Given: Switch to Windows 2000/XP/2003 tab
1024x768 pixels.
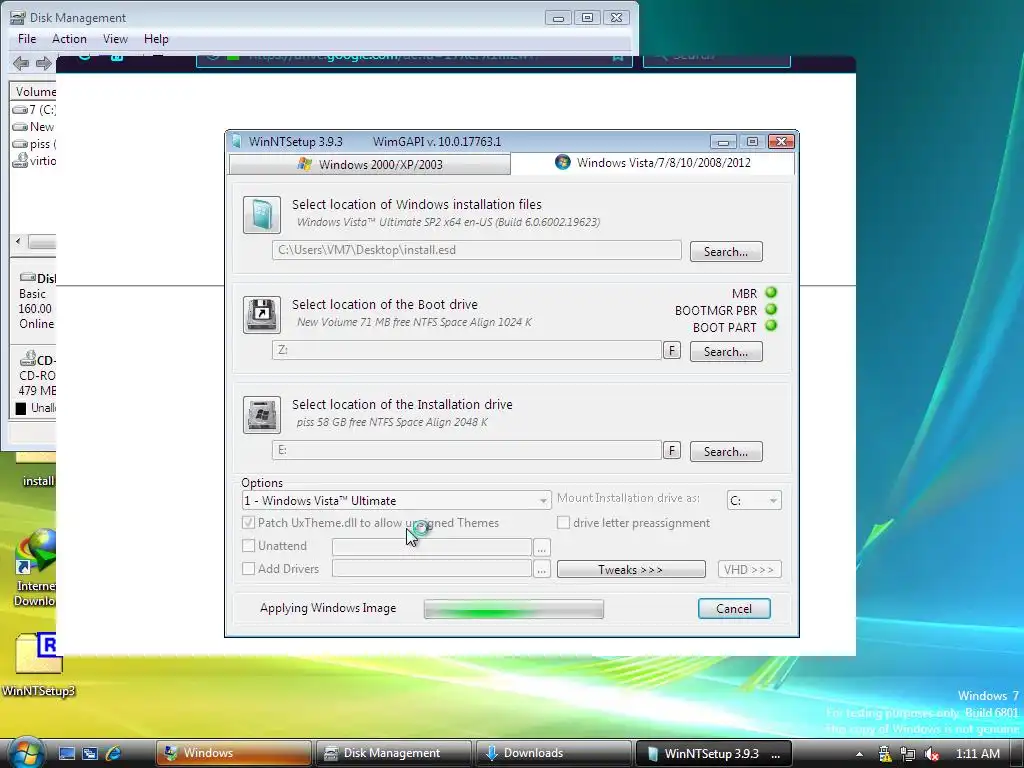Looking at the screenshot, I should tap(370, 165).
